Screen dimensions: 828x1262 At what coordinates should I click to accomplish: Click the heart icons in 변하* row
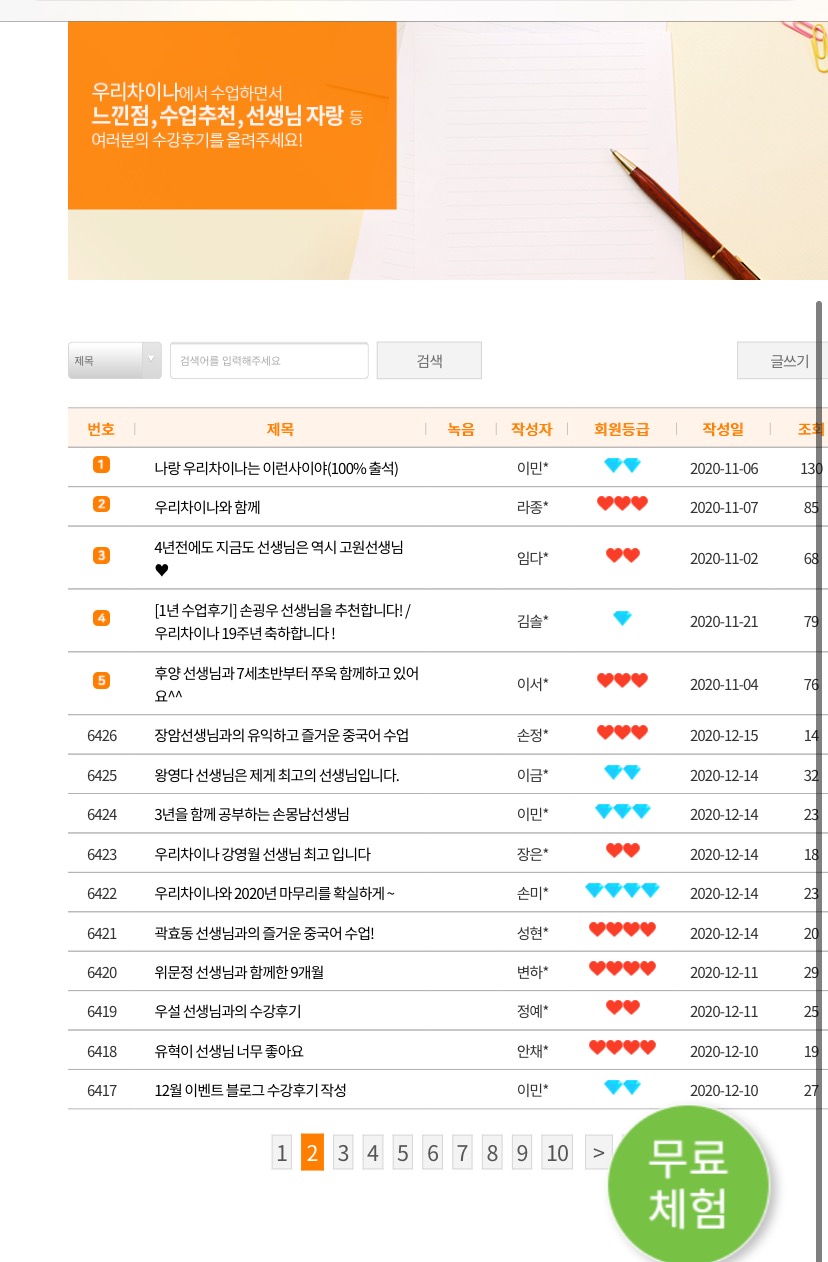[x=622, y=968]
